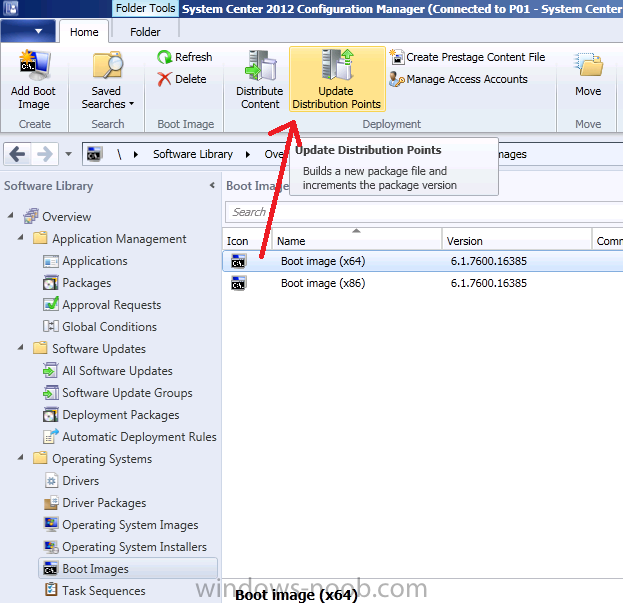This screenshot has width=623, height=603.
Task: Click the Add Boot Image icon
Action: point(34,65)
